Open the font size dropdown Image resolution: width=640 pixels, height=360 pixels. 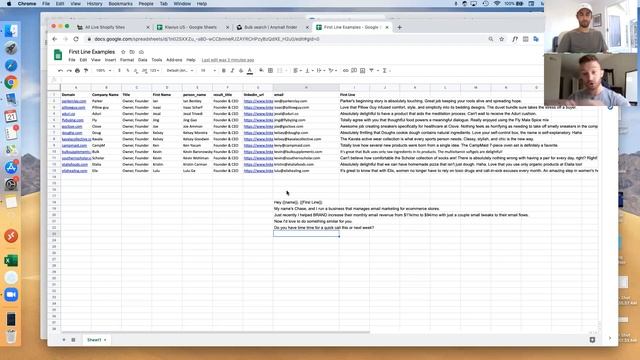[x=208, y=71]
